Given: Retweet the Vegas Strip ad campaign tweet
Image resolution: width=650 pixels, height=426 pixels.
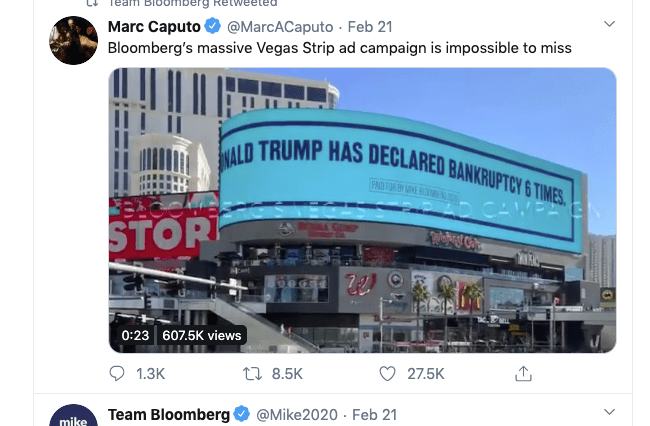Looking at the screenshot, I should [253, 373].
